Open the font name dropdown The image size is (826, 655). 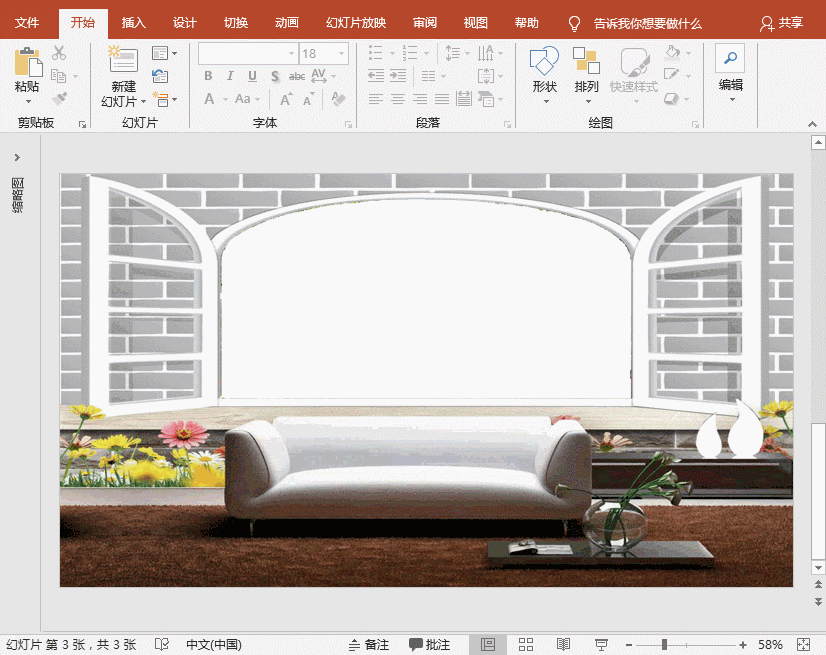[x=291, y=54]
